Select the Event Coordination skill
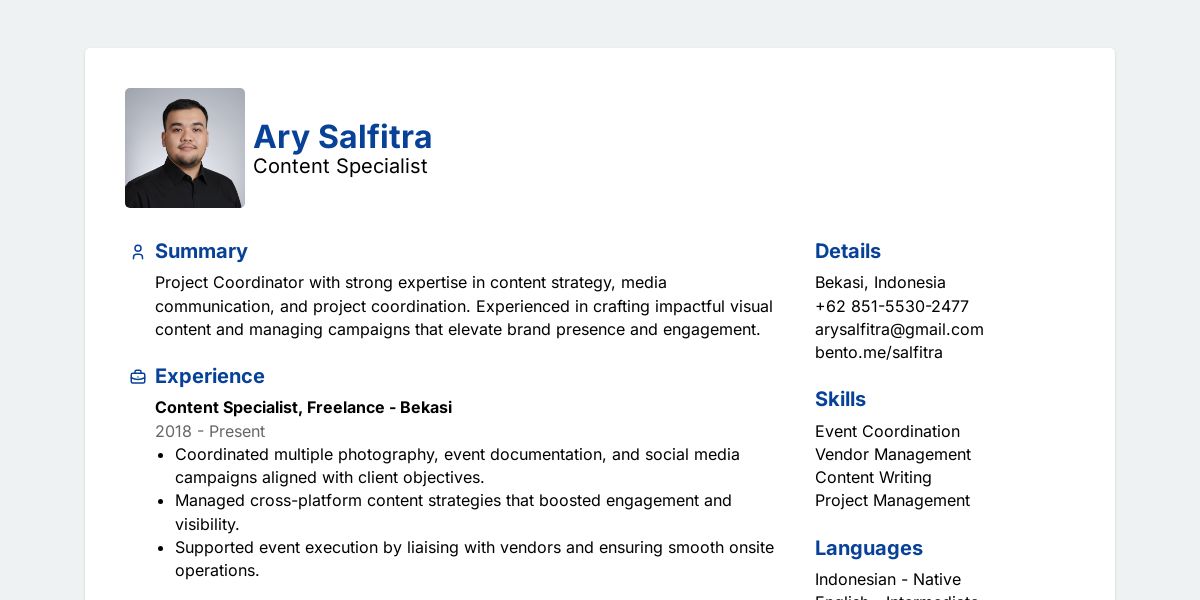This screenshot has height=600, width=1200. 887,431
